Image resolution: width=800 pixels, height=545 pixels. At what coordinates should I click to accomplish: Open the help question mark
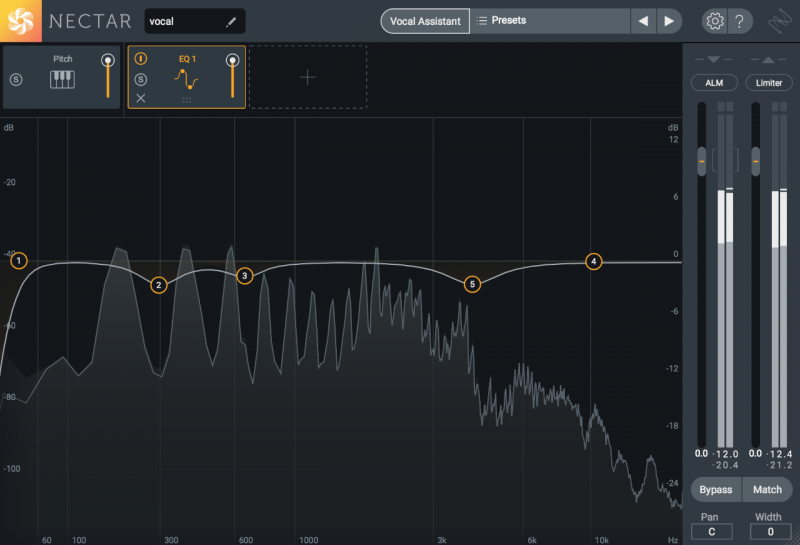[x=739, y=21]
